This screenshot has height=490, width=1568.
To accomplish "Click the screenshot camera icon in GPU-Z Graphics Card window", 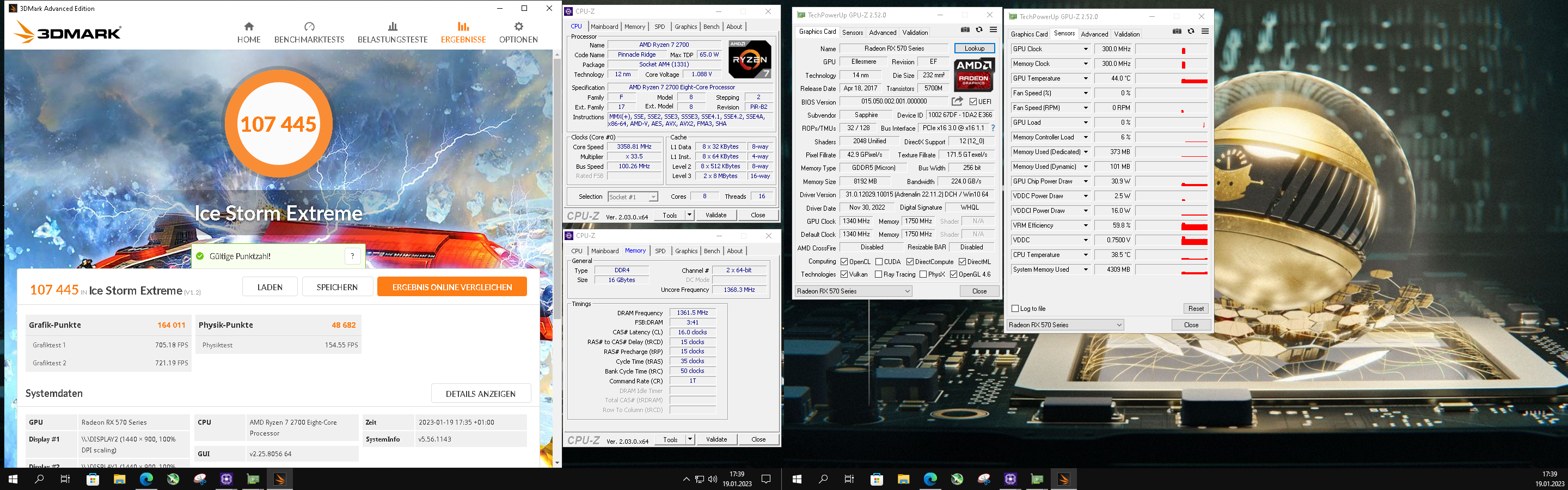I will tap(965, 30).
